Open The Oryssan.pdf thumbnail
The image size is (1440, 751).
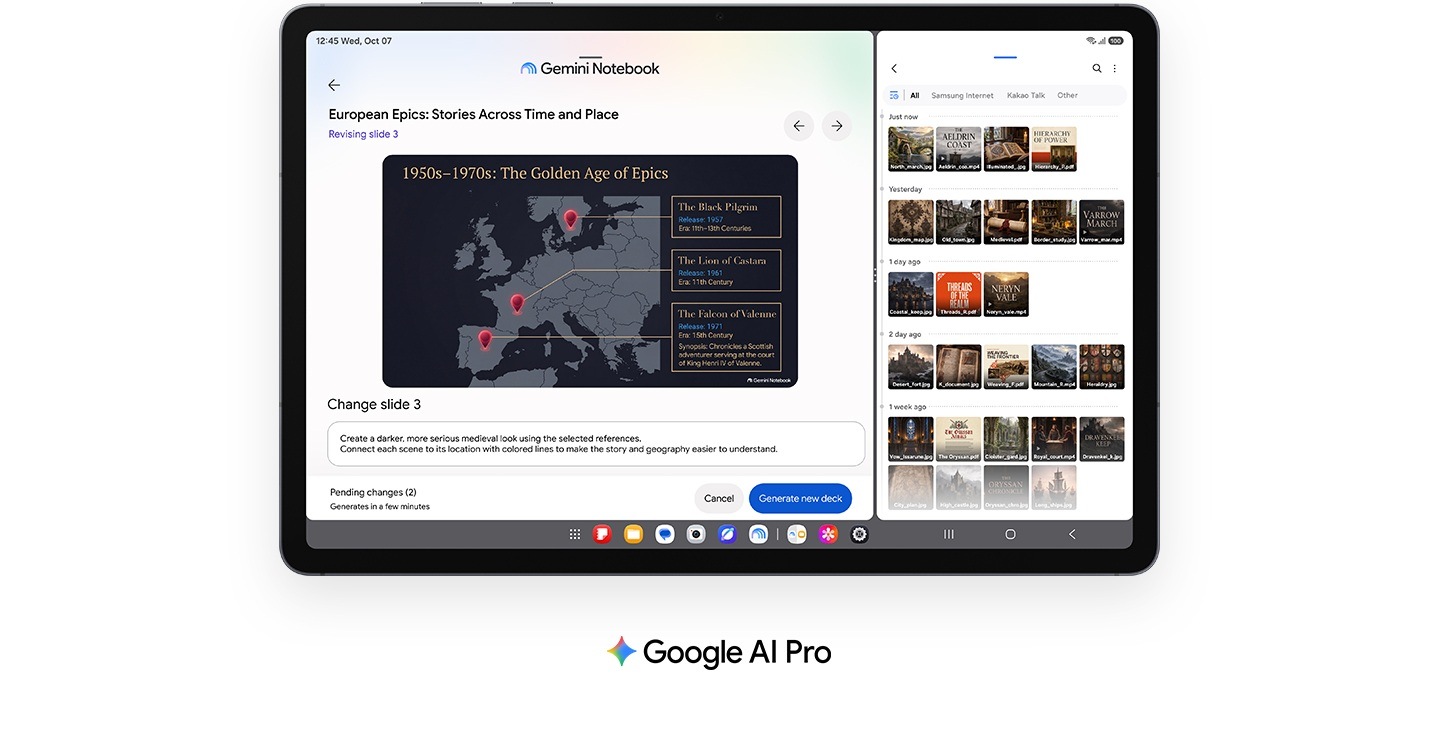958,440
